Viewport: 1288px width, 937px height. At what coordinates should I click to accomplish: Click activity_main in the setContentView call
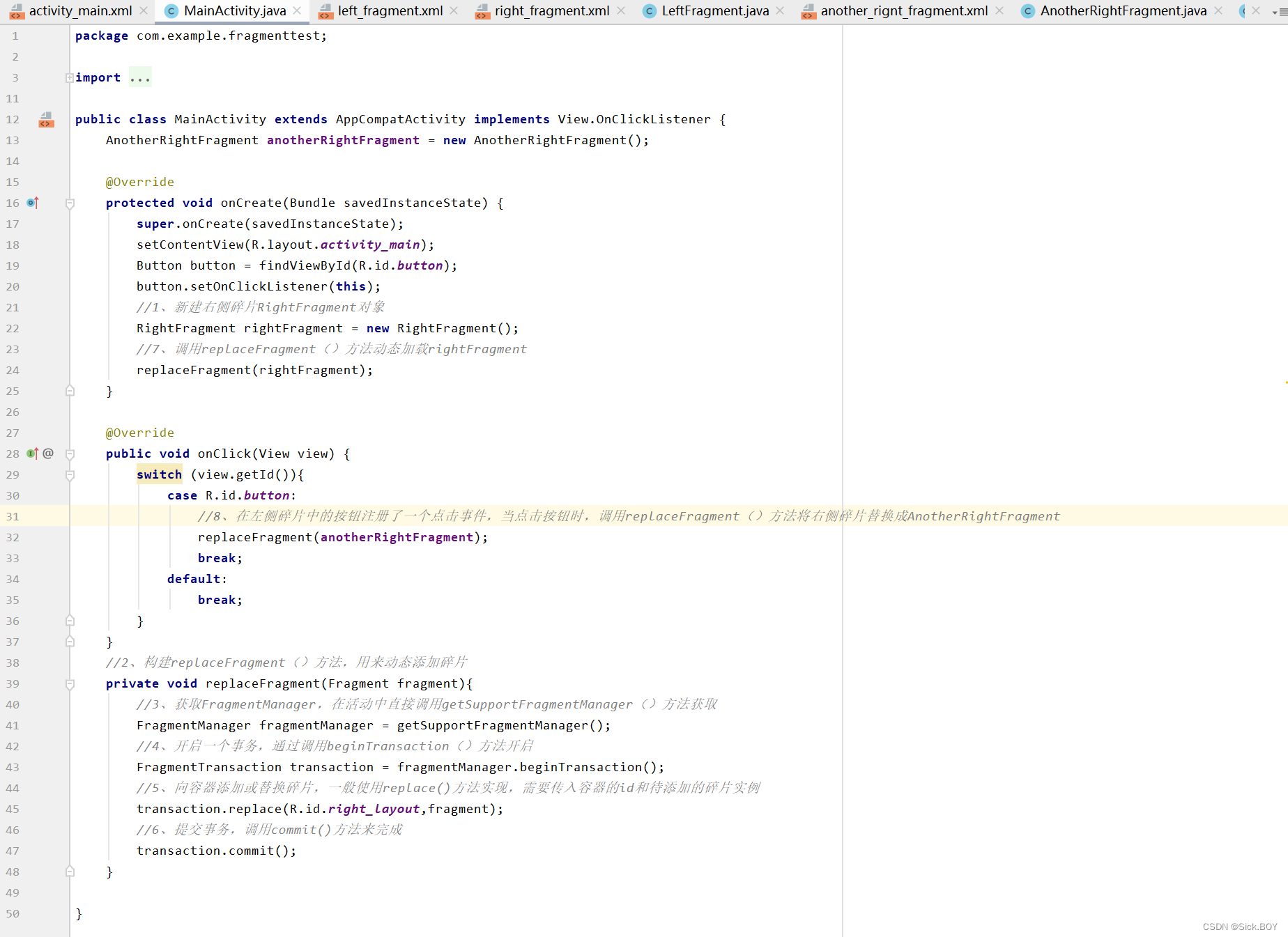[370, 245]
